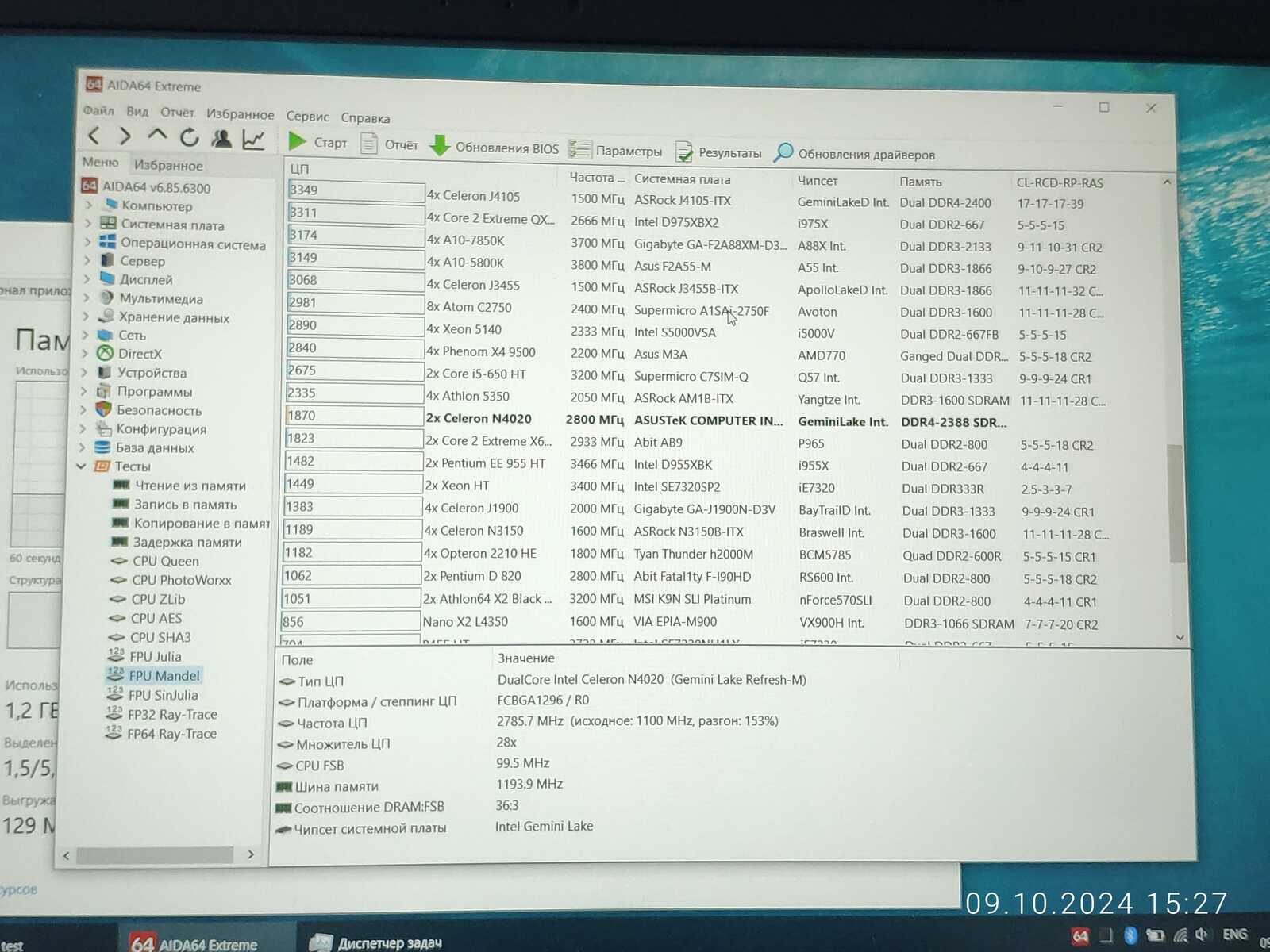Expand the Операционная система tree node
The image size is (1270, 952).
[x=88, y=244]
